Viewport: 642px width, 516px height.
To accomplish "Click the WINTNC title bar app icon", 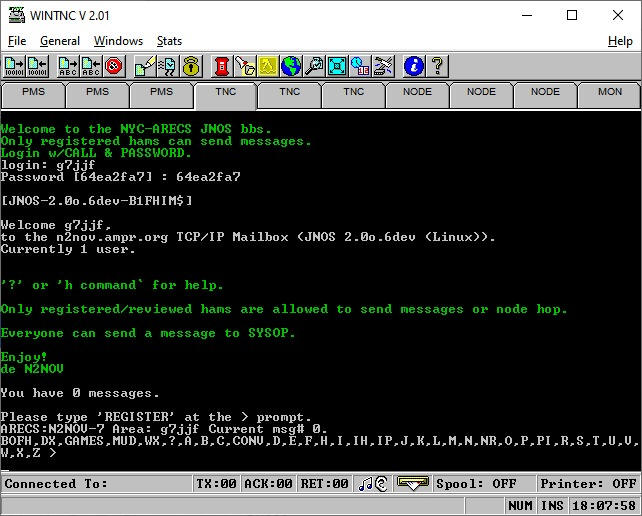I will [16, 16].
